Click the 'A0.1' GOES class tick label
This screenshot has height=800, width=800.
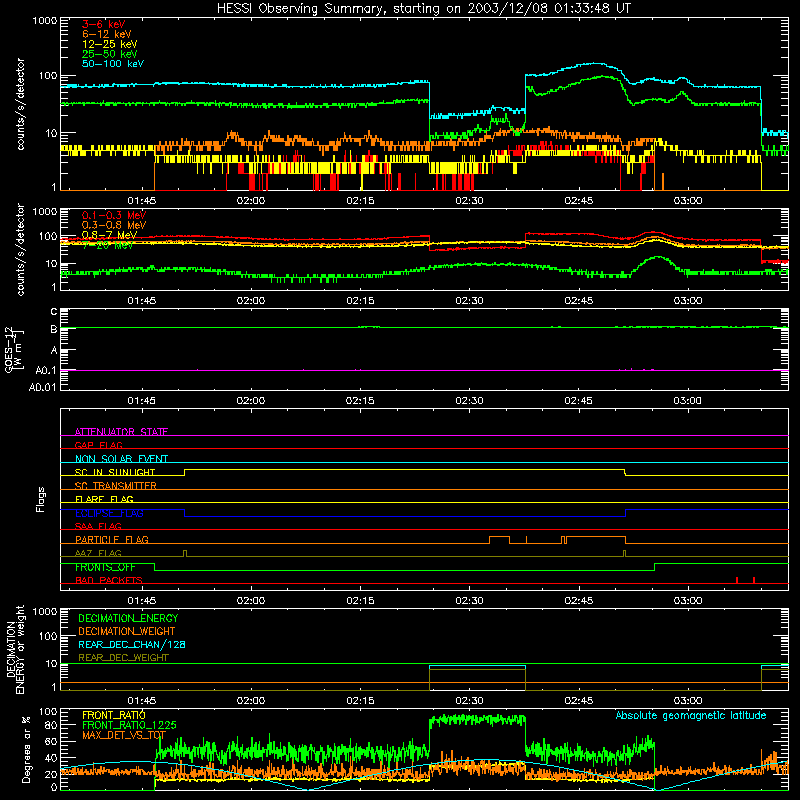(x=46, y=370)
